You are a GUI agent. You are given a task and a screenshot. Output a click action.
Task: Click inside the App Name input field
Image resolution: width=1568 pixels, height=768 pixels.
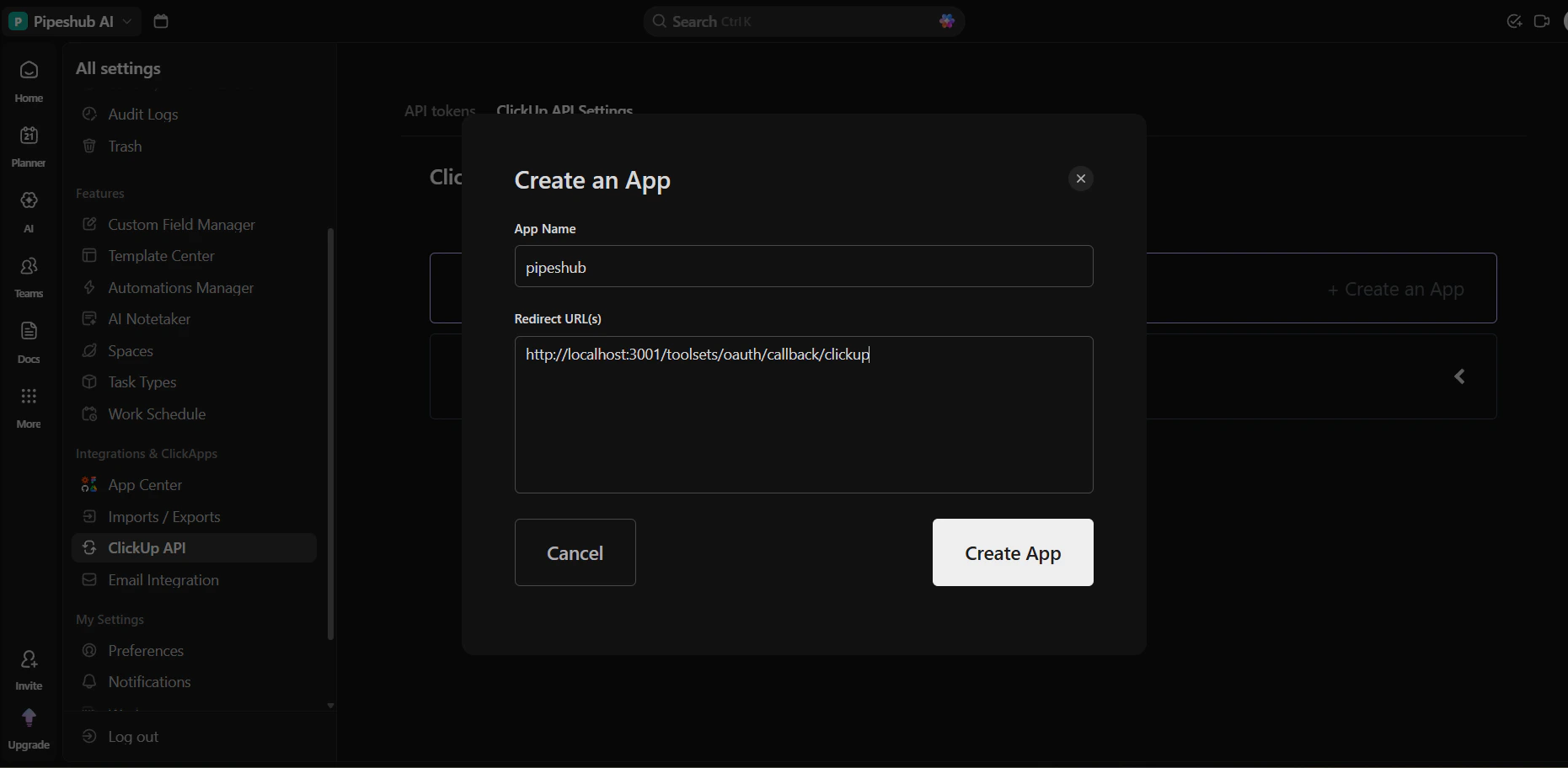pyautogui.click(x=803, y=266)
